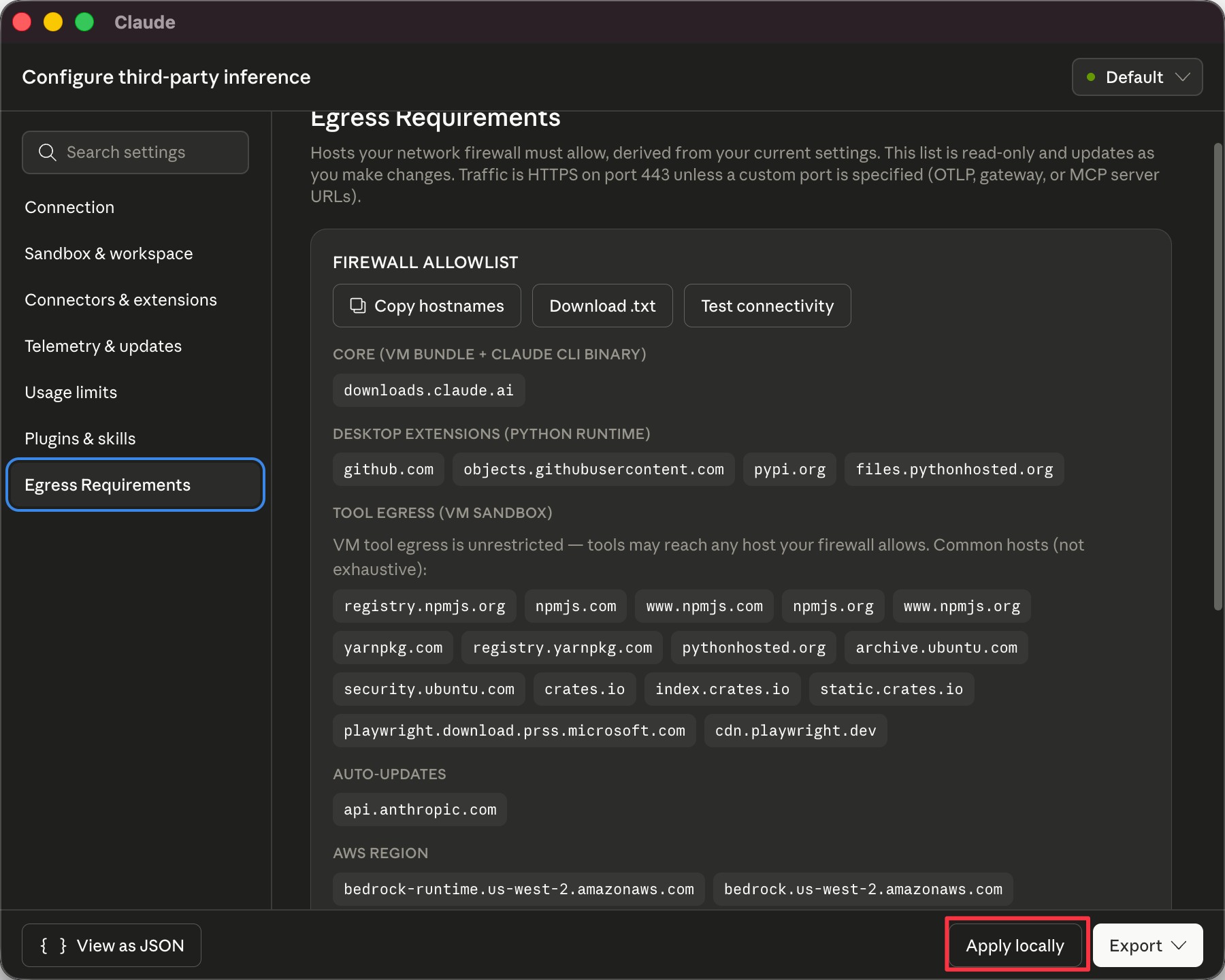Click the AUTO-UPDATES section label

point(389,774)
